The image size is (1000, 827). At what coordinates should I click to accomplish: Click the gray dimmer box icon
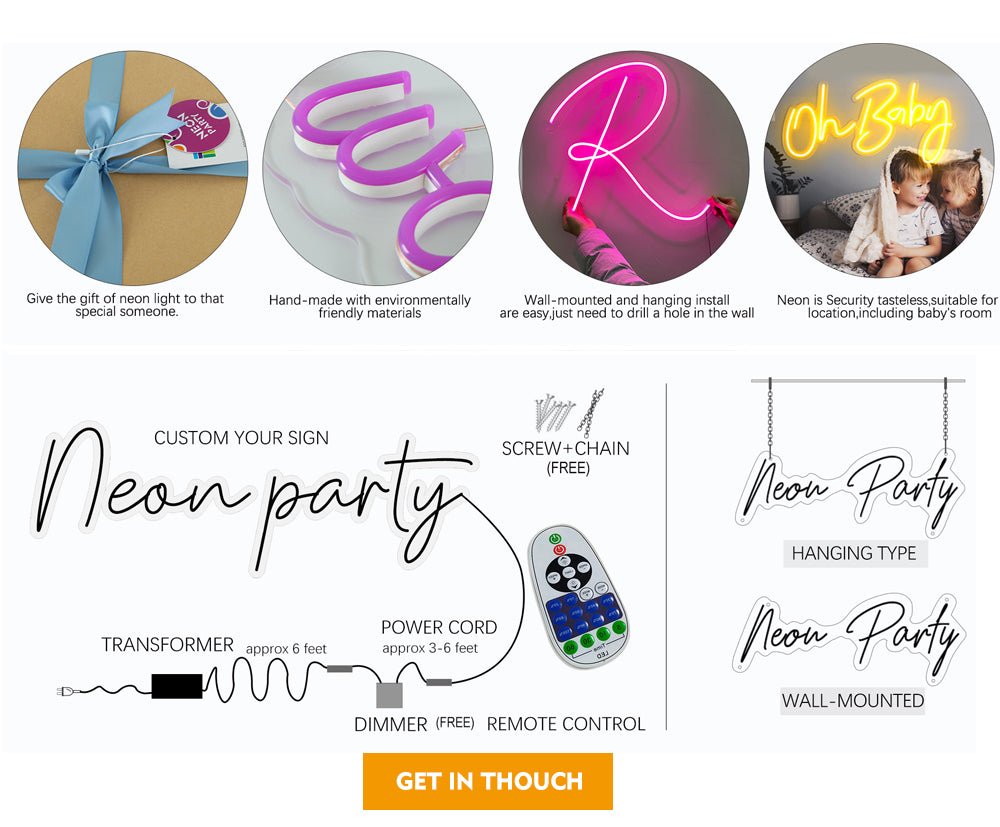389,695
